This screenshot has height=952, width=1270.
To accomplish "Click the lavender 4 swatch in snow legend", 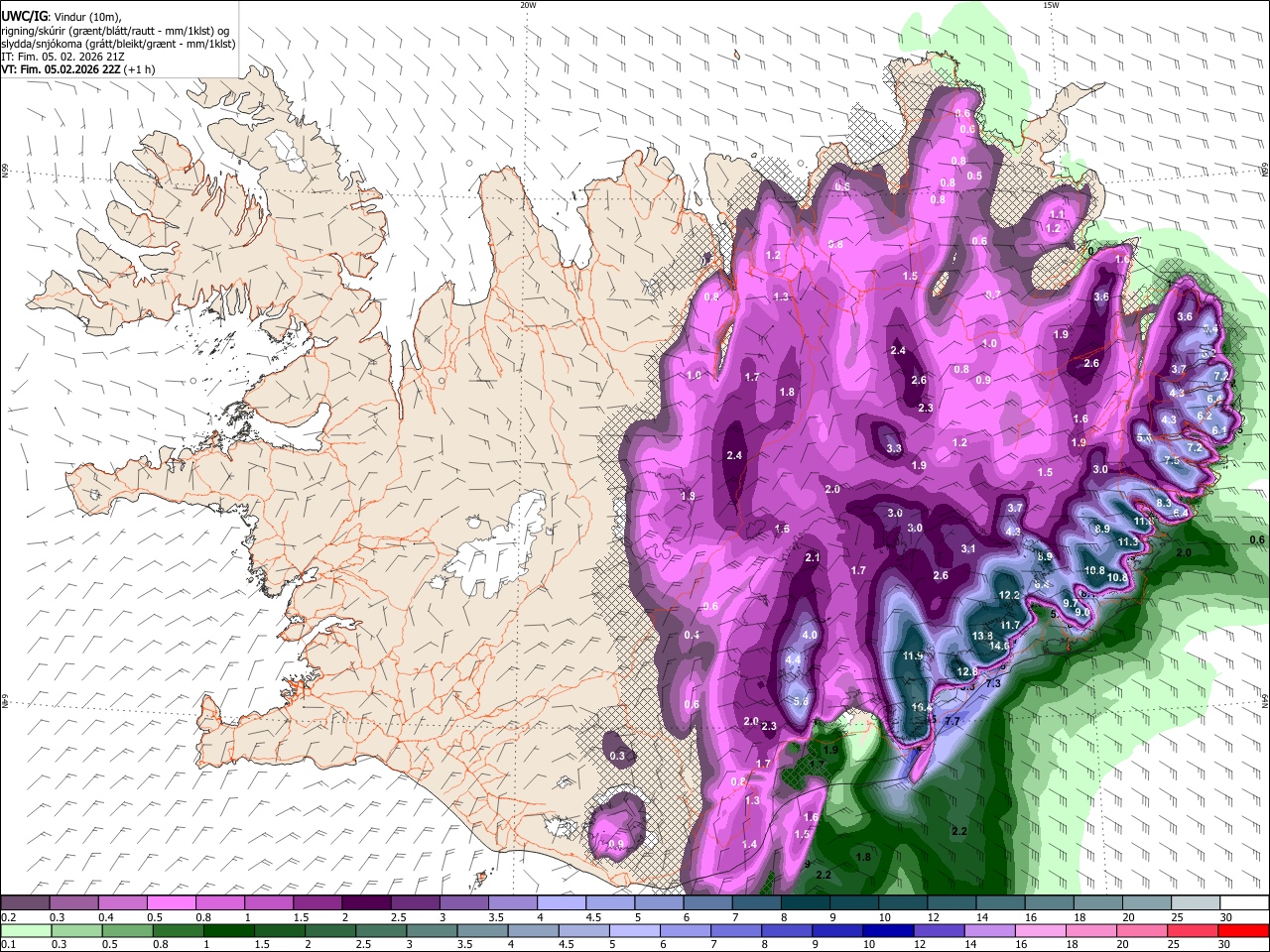I will click(562, 903).
